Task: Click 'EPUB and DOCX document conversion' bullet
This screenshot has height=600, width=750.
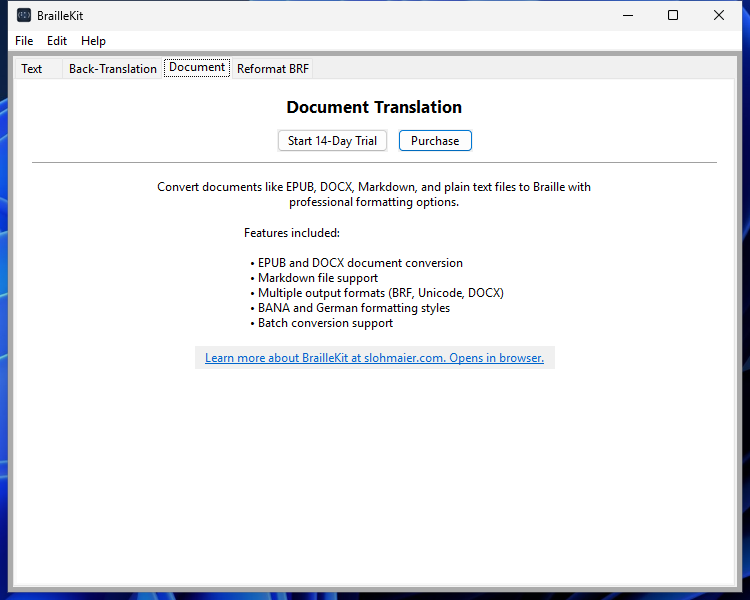Action: coord(357,263)
